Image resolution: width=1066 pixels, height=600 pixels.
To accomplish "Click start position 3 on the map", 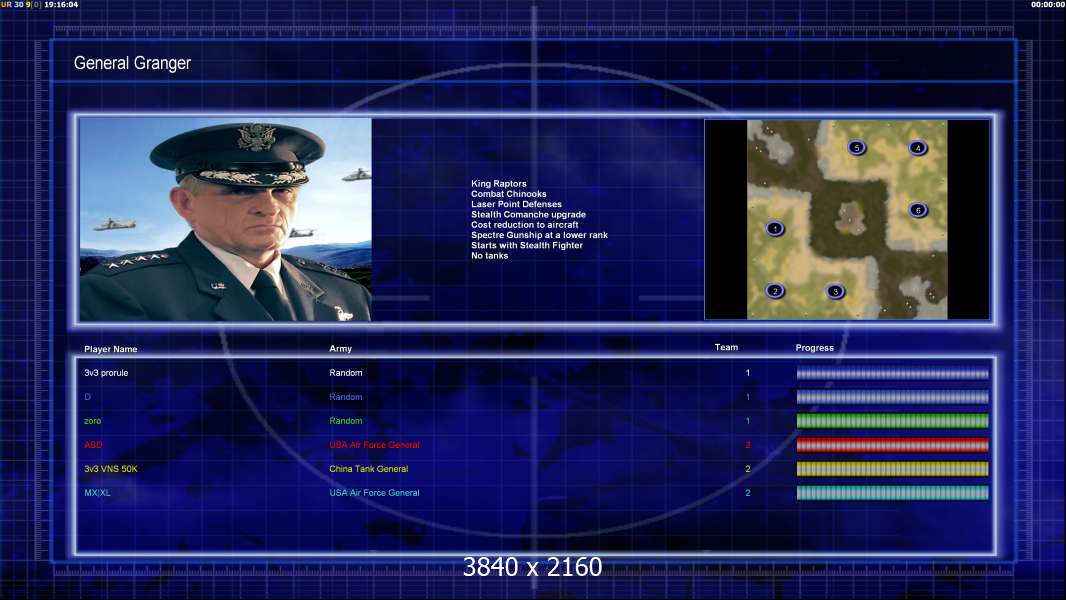I will point(836,292).
